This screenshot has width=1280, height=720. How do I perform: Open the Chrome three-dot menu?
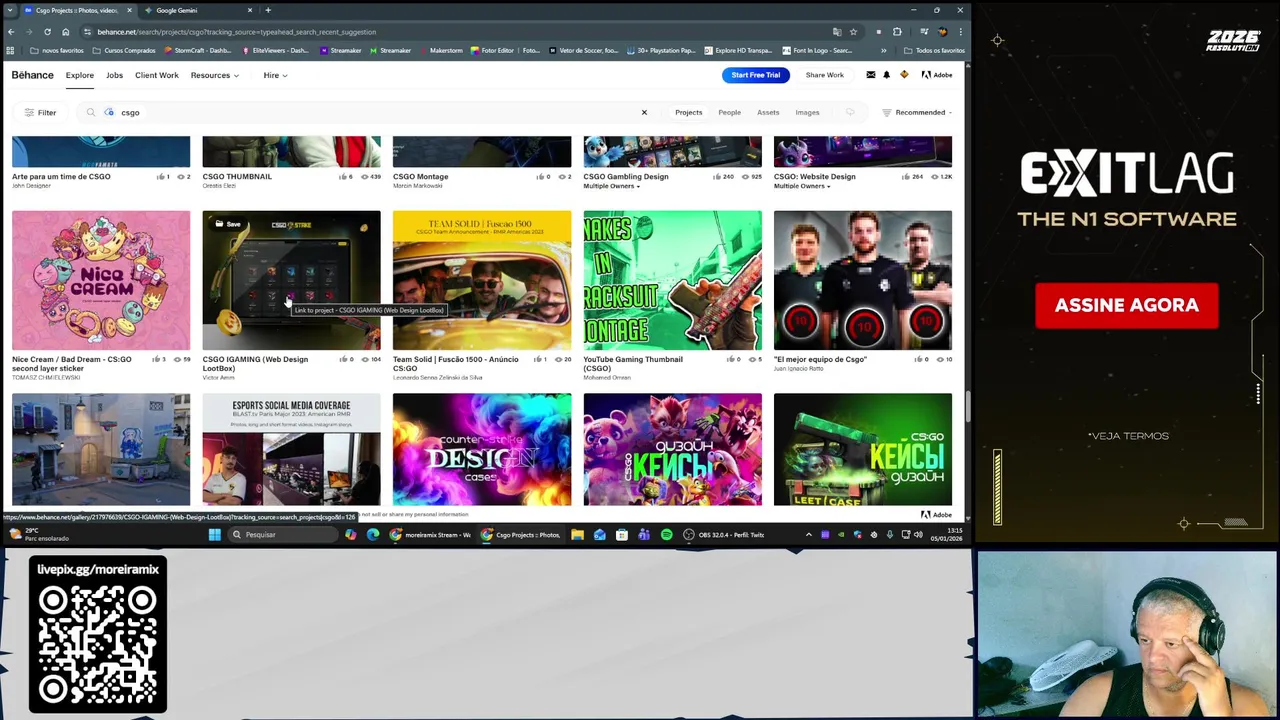point(960,32)
